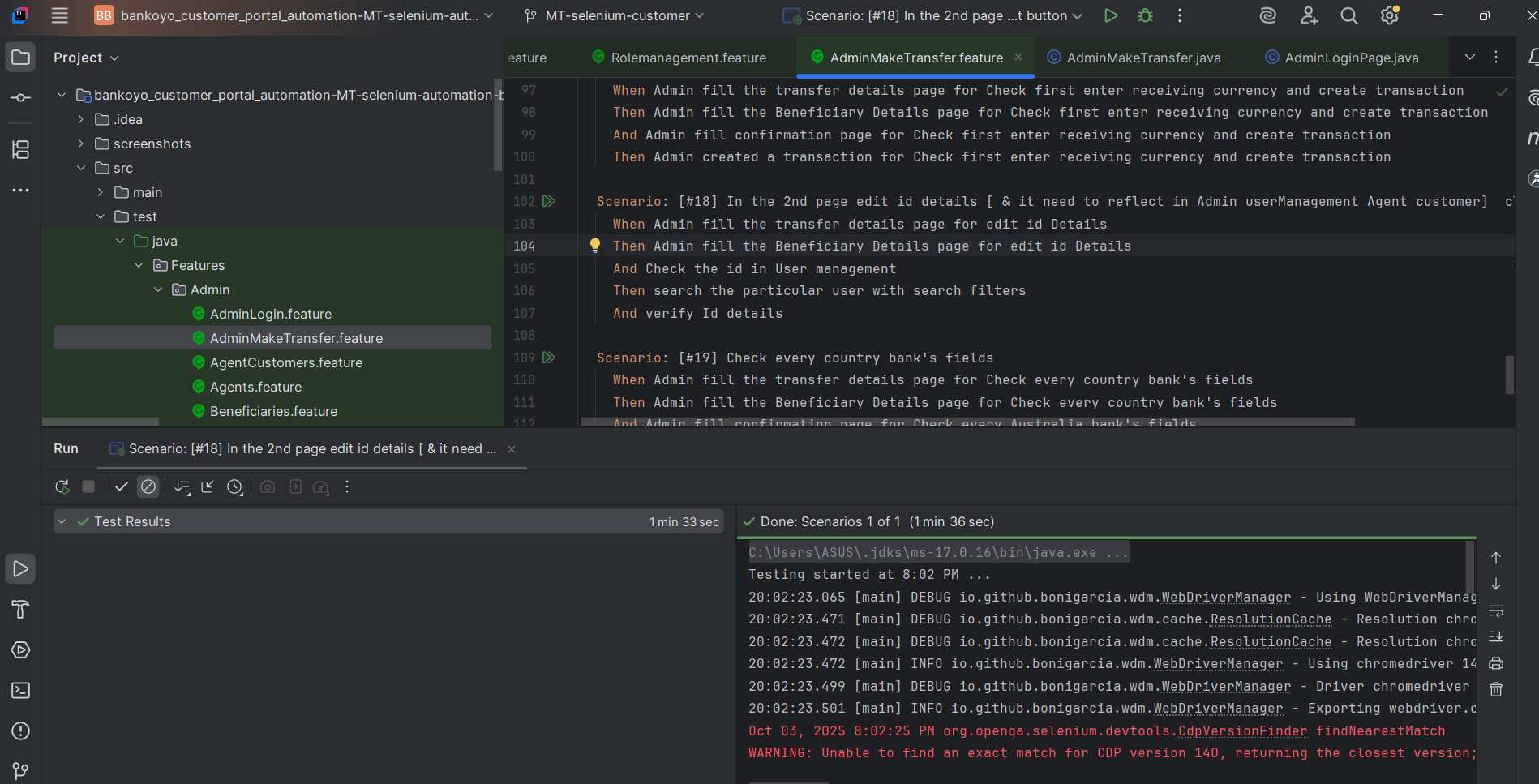This screenshot has height=784, width=1539.
Task: Toggle soft-wrap in console output
Action: [1496, 610]
